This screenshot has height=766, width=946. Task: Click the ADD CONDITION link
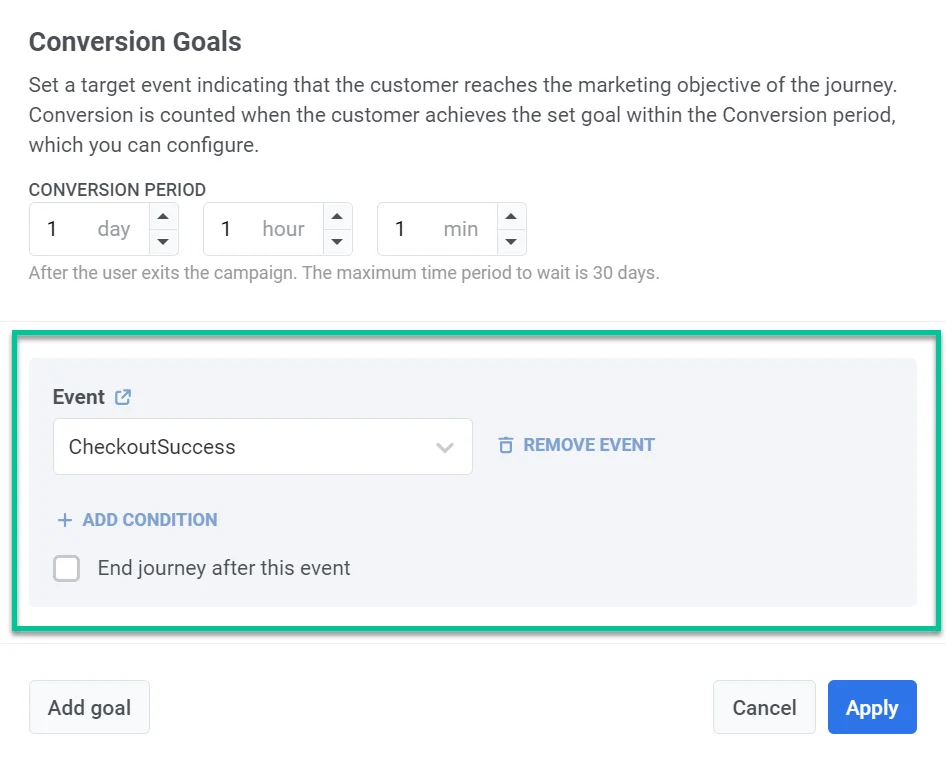tap(149, 520)
